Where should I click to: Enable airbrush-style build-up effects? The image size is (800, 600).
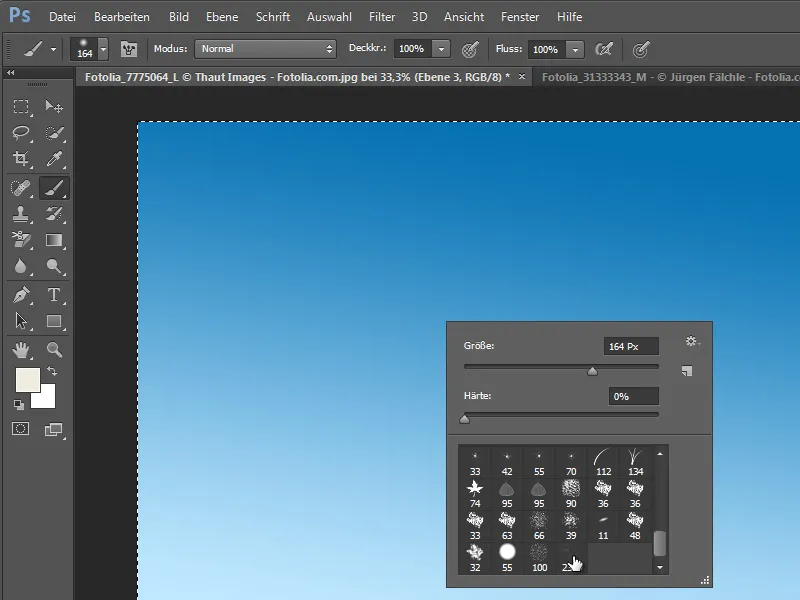point(604,49)
